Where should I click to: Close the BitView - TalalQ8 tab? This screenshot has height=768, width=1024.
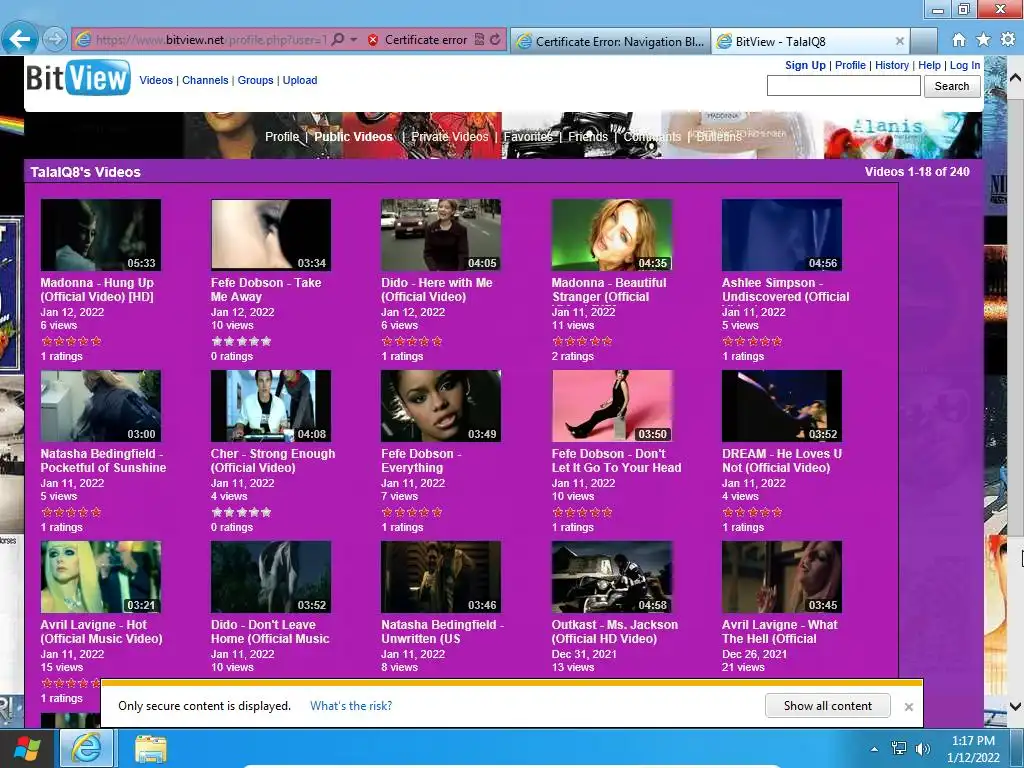[899, 41]
